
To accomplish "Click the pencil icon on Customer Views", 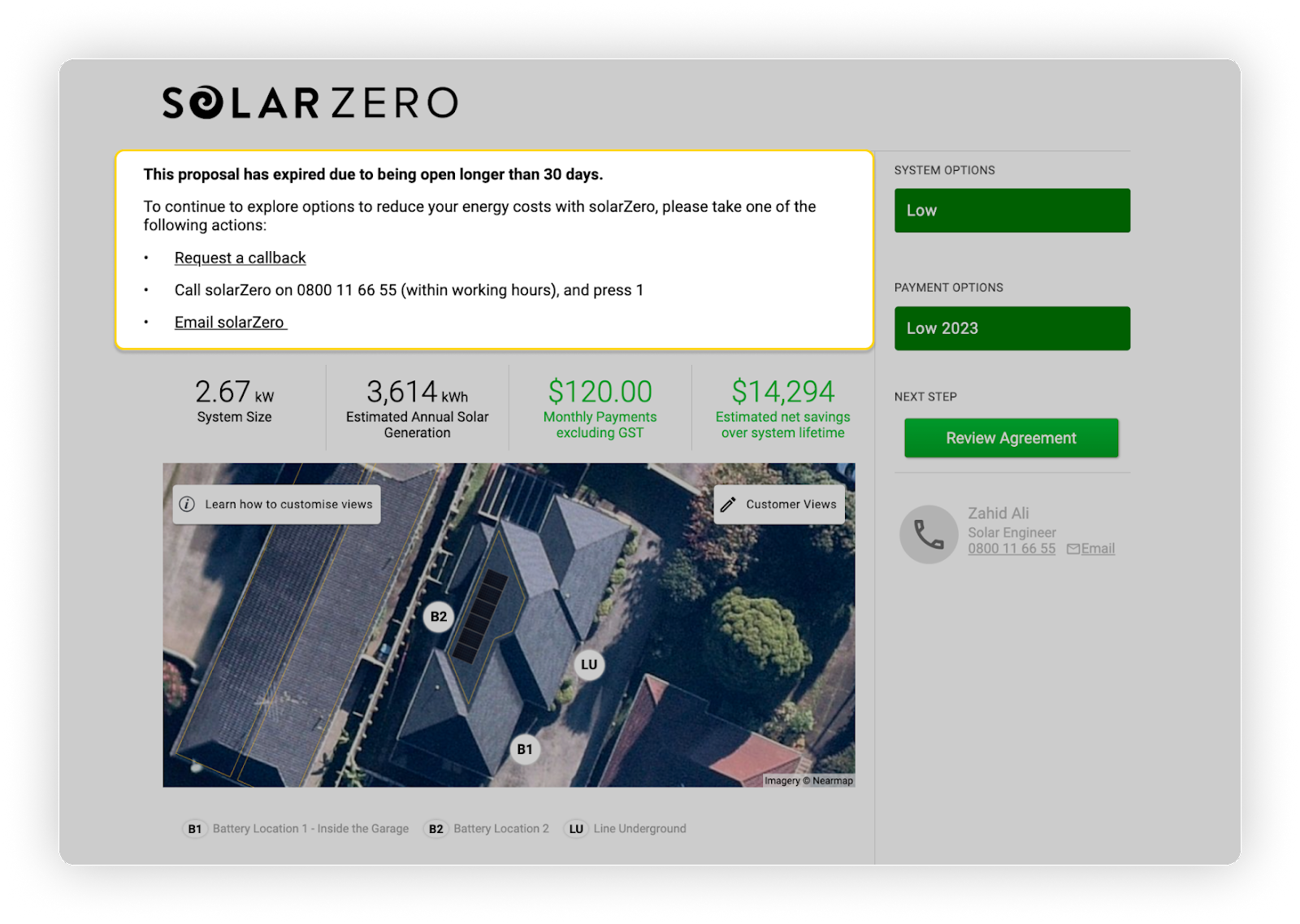I will [728, 504].
